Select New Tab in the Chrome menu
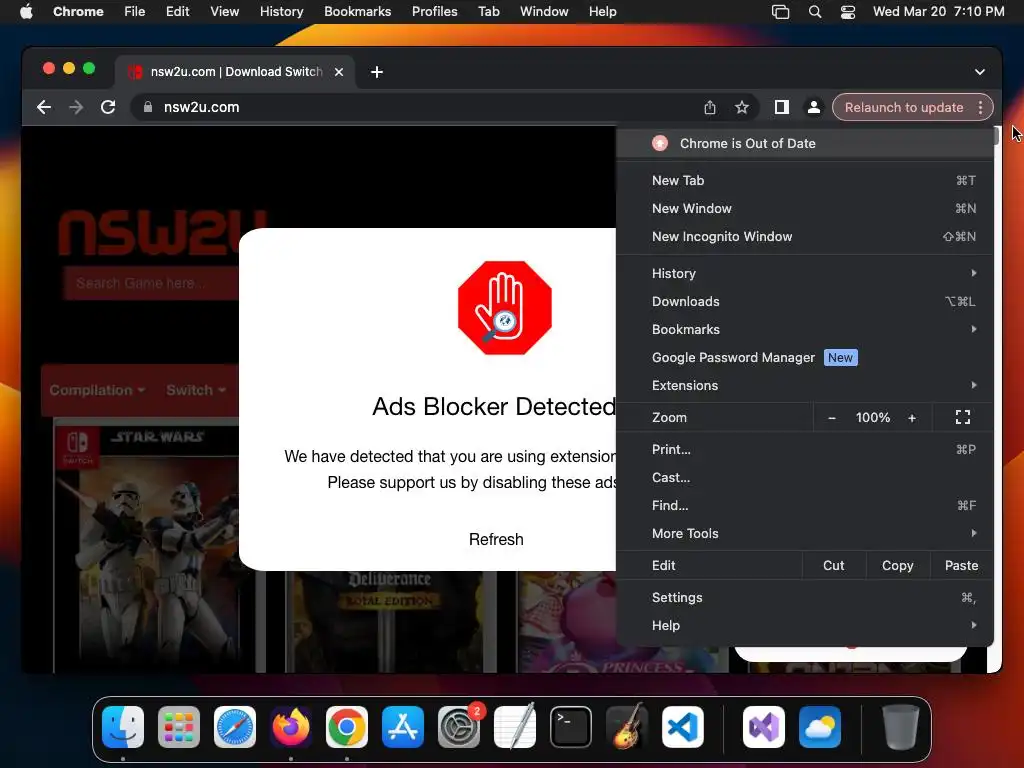The image size is (1024, 768). (x=805, y=180)
